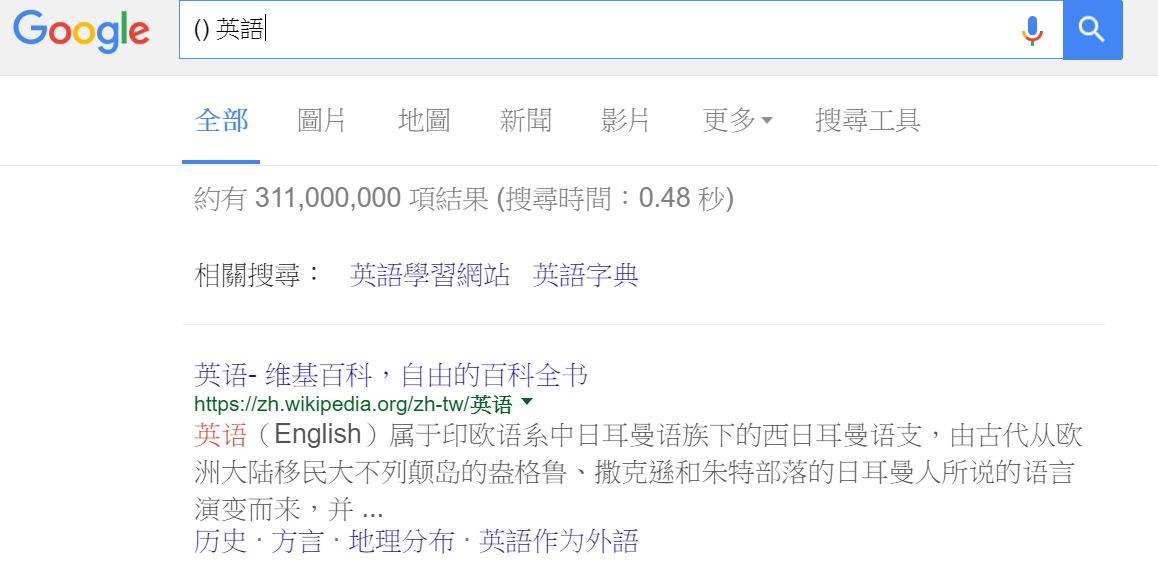Click the 相關搜尋 label
The width and height of the screenshot is (1158, 566).
pos(258,276)
